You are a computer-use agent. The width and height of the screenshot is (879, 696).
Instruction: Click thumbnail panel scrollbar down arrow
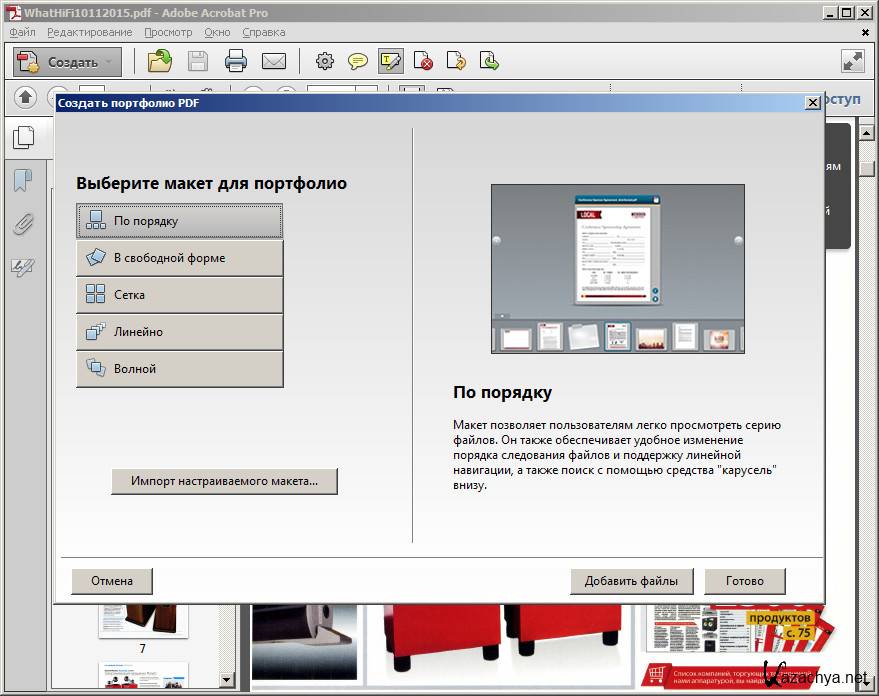pos(226,680)
